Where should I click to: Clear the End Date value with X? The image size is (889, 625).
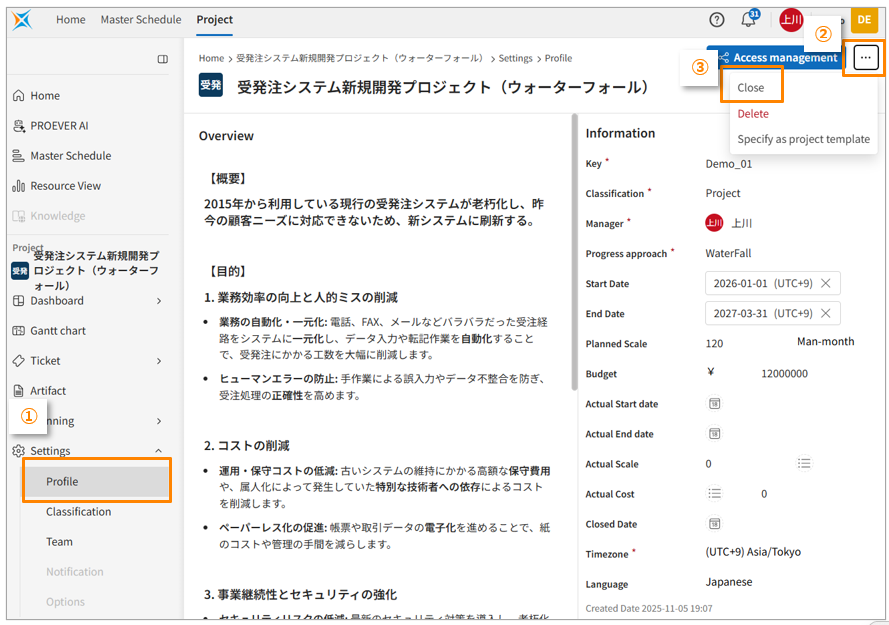pyautogui.click(x=826, y=313)
